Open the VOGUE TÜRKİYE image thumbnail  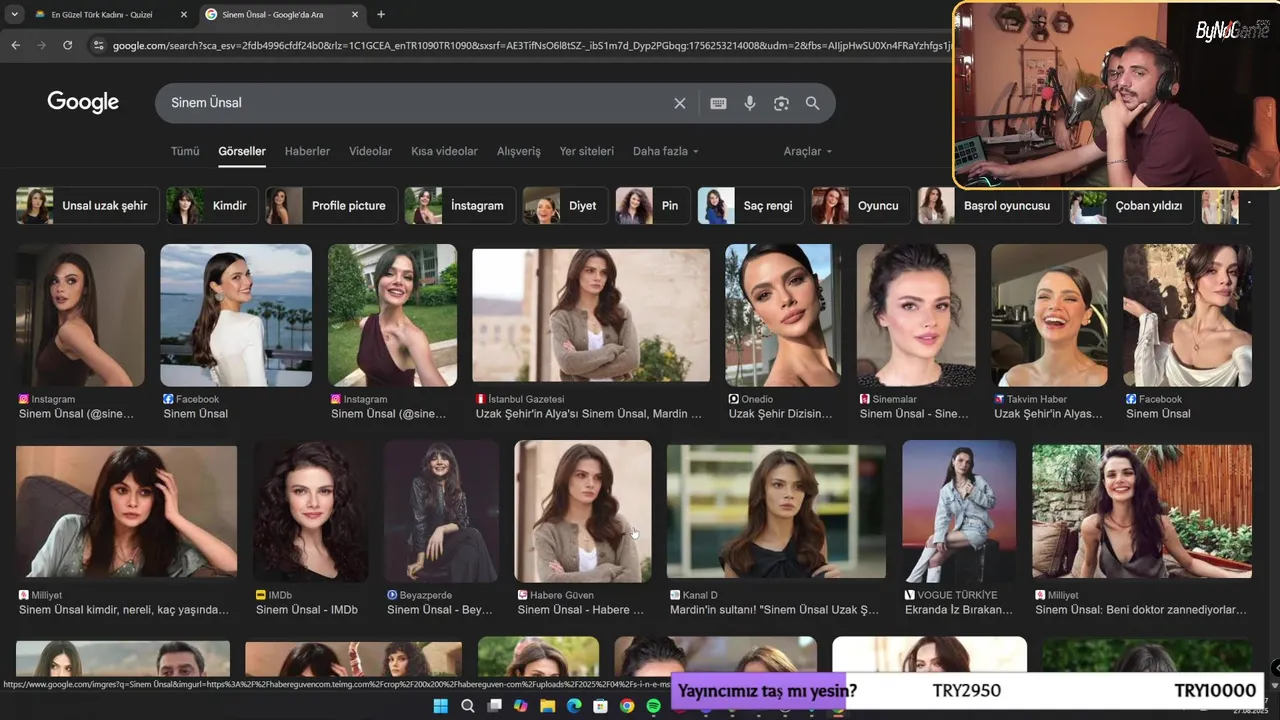(959, 511)
